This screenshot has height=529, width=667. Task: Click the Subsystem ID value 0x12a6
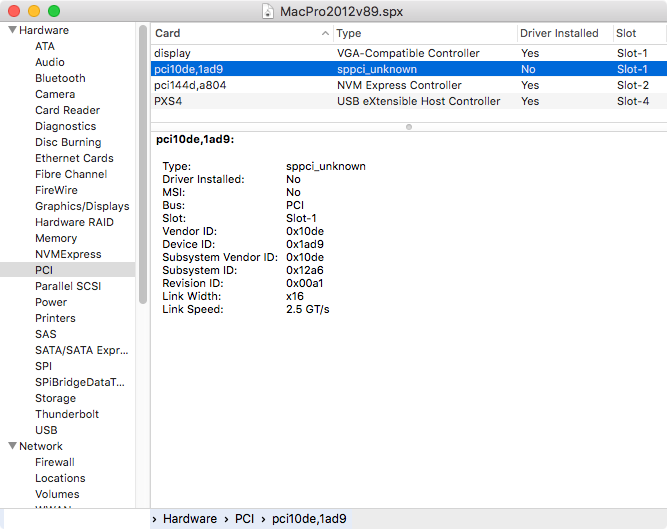click(305, 270)
